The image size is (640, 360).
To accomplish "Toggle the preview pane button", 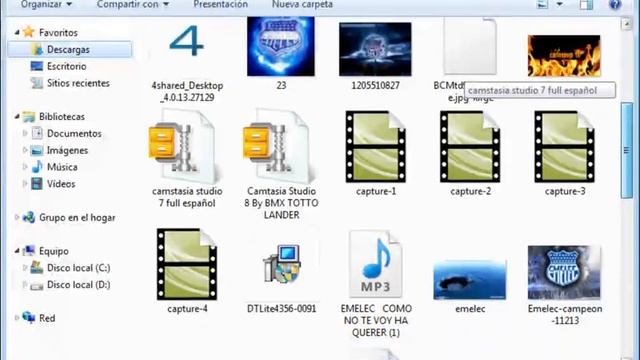I will [x=586, y=4].
